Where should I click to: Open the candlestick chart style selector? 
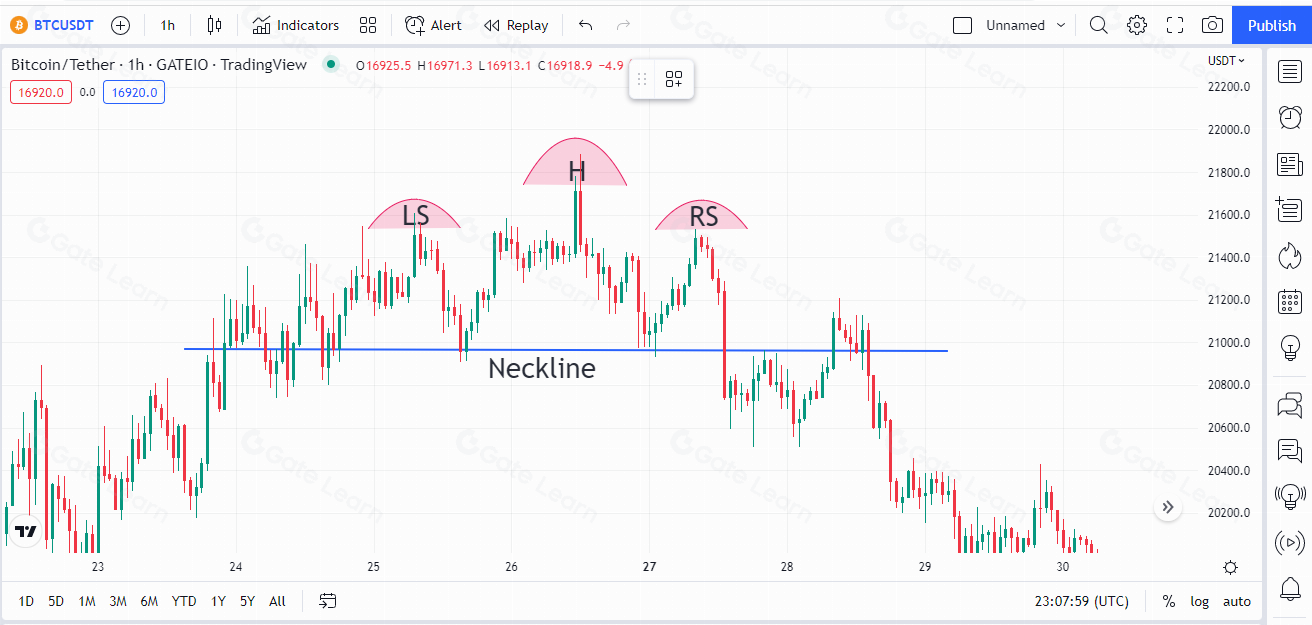(214, 25)
